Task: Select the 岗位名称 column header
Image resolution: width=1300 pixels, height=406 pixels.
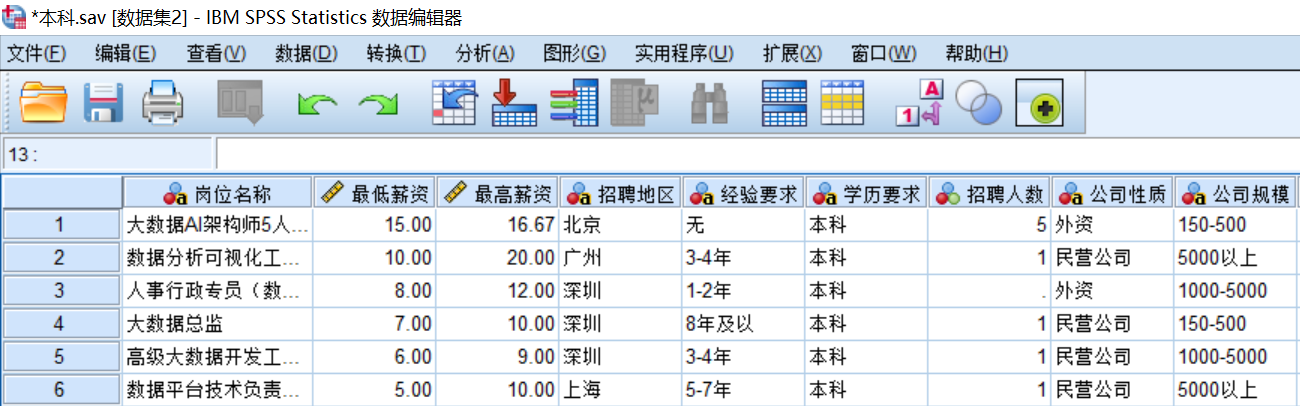Action: click(x=217, y=193)
